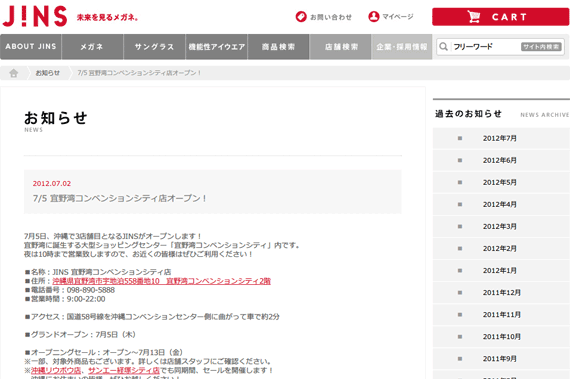Open the 商品検索 menu
This screenshot has width=570, height=379.
[278, 47]
